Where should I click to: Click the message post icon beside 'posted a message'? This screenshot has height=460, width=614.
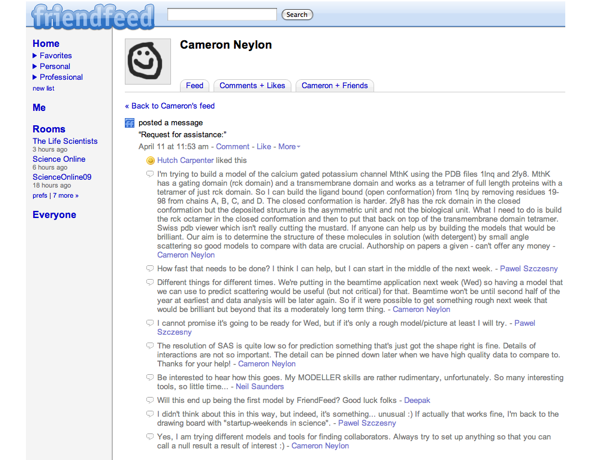[x=130, y=123]
